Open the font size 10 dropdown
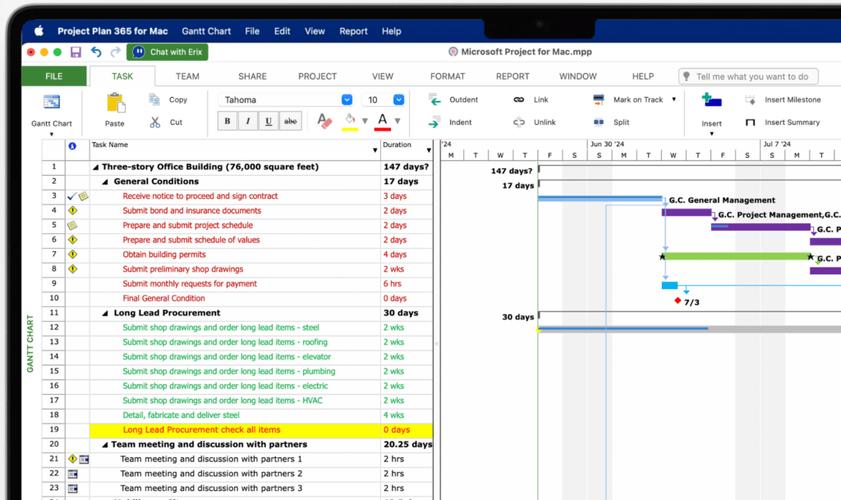Viewport: 841px width, 500px height. point(398,100)
